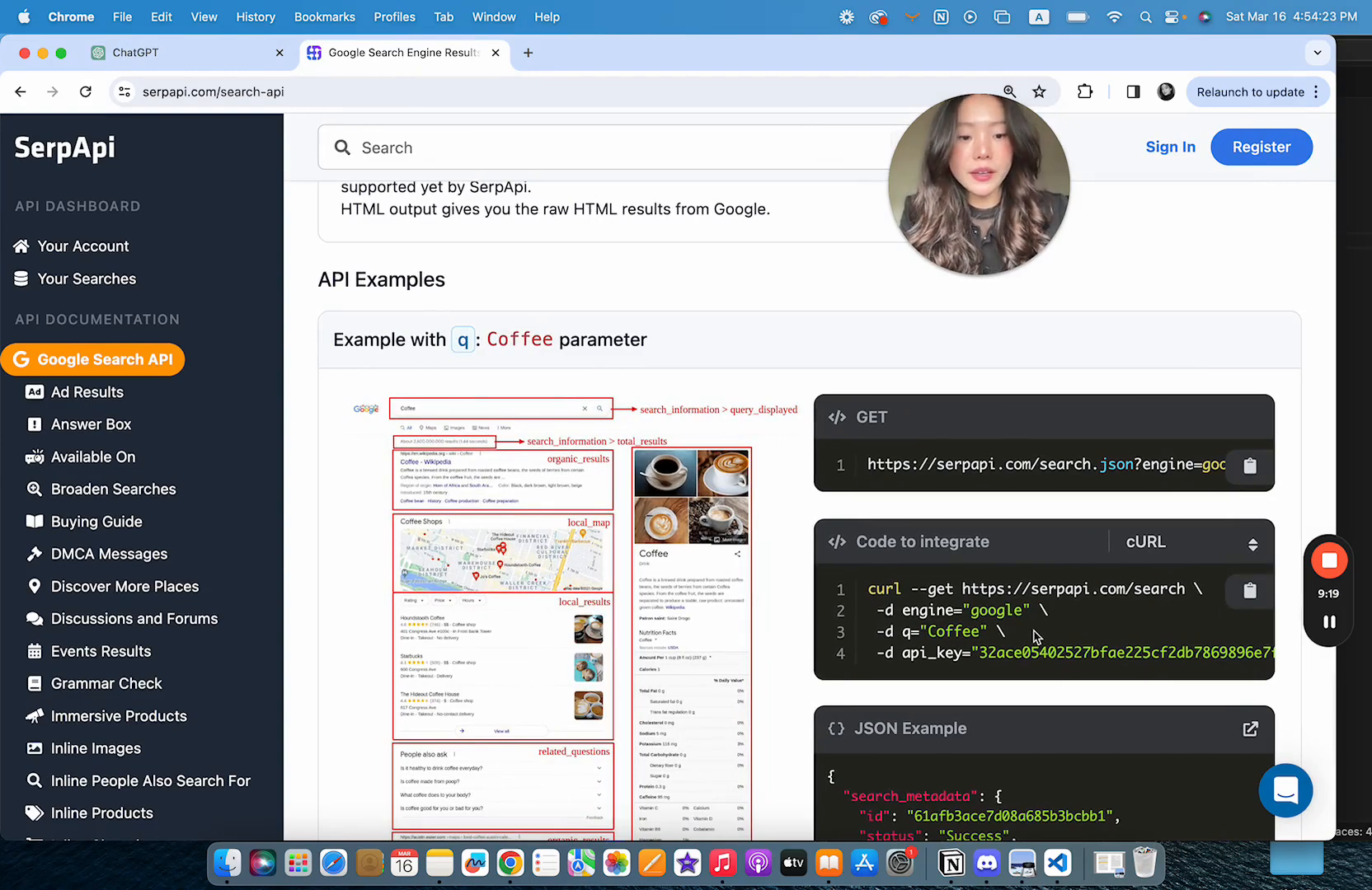Screen dimensions: 1372x890
Task: Open the chat support widget
Action: click(1285, 790)
